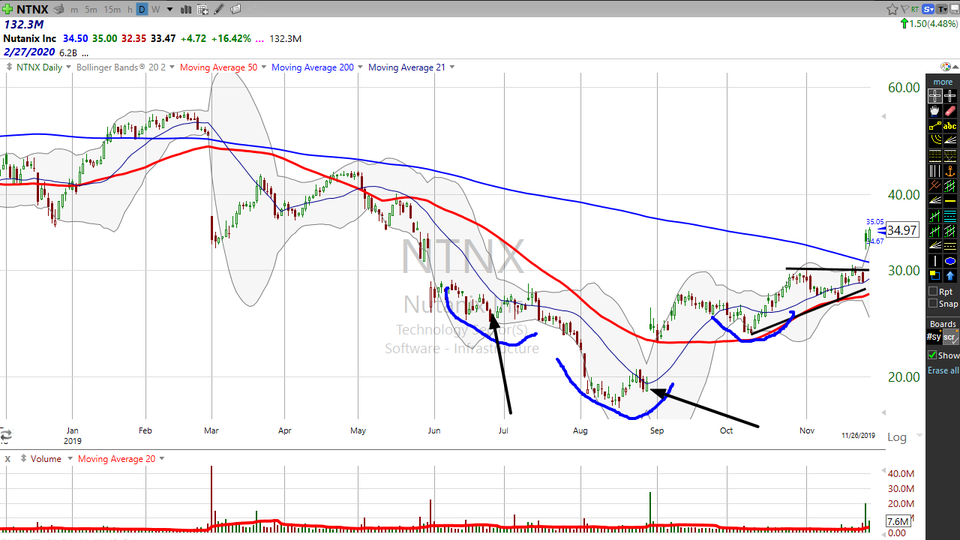Select the abc text annotation tool
960x540 pixels.
pos(950,126)
